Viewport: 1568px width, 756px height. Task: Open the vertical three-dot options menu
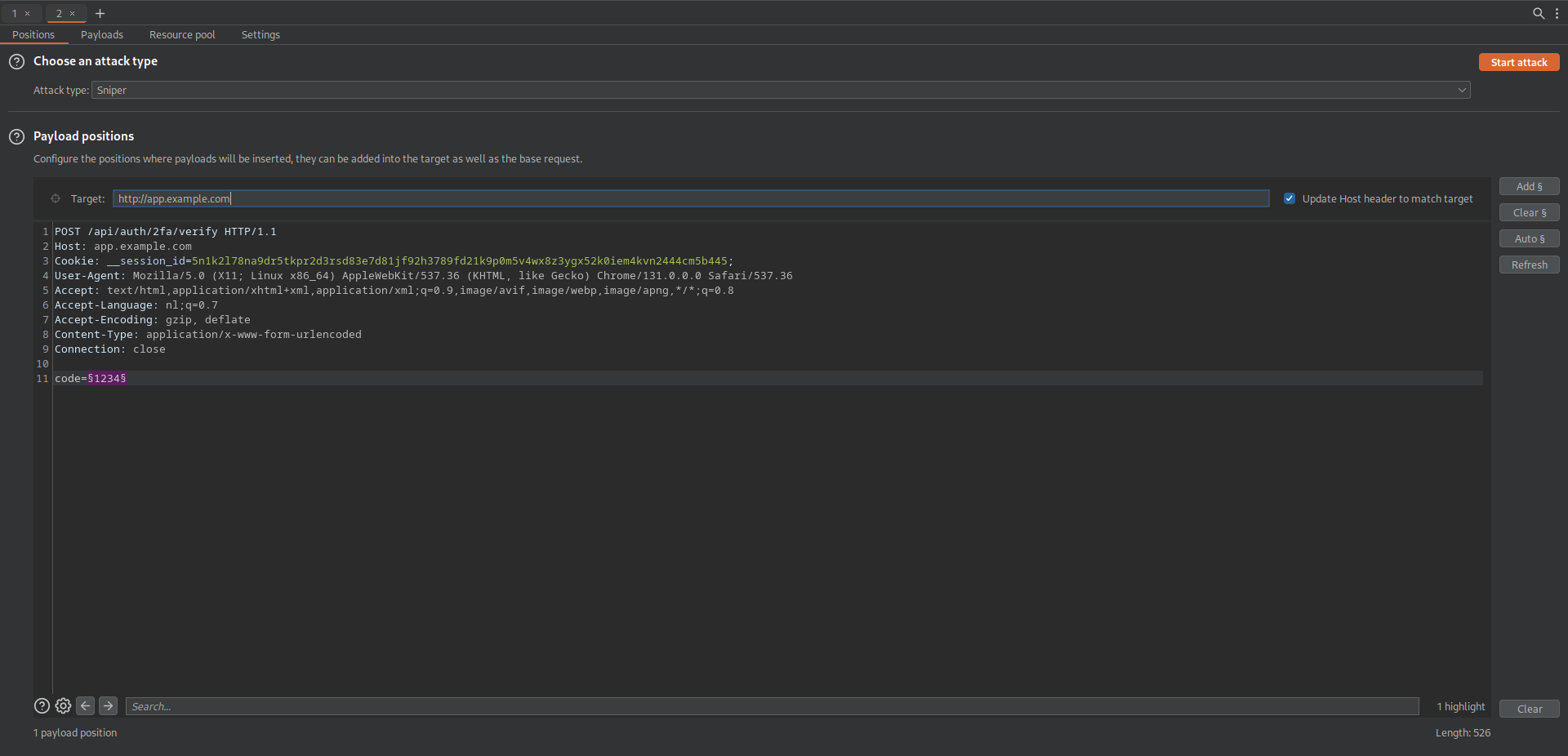[x=1557, y=13]
